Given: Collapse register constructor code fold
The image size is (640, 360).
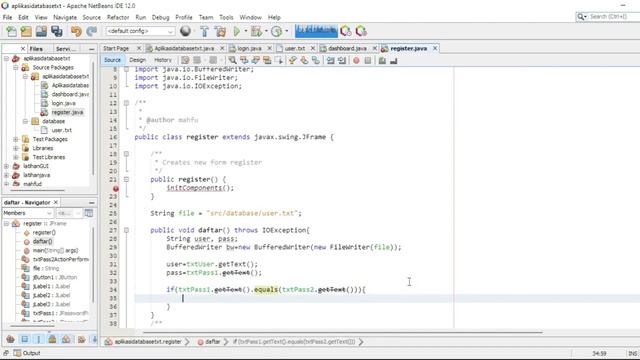Looking at the screenshot, I should 127,179.
